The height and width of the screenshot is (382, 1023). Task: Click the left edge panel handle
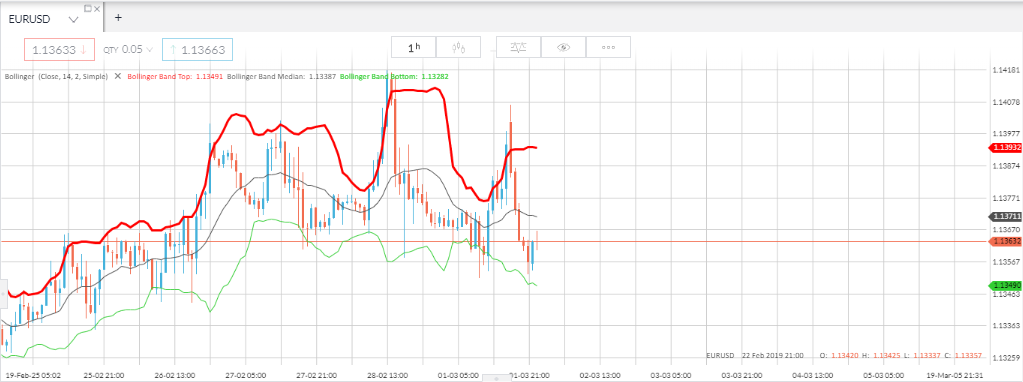click(3, 295)
